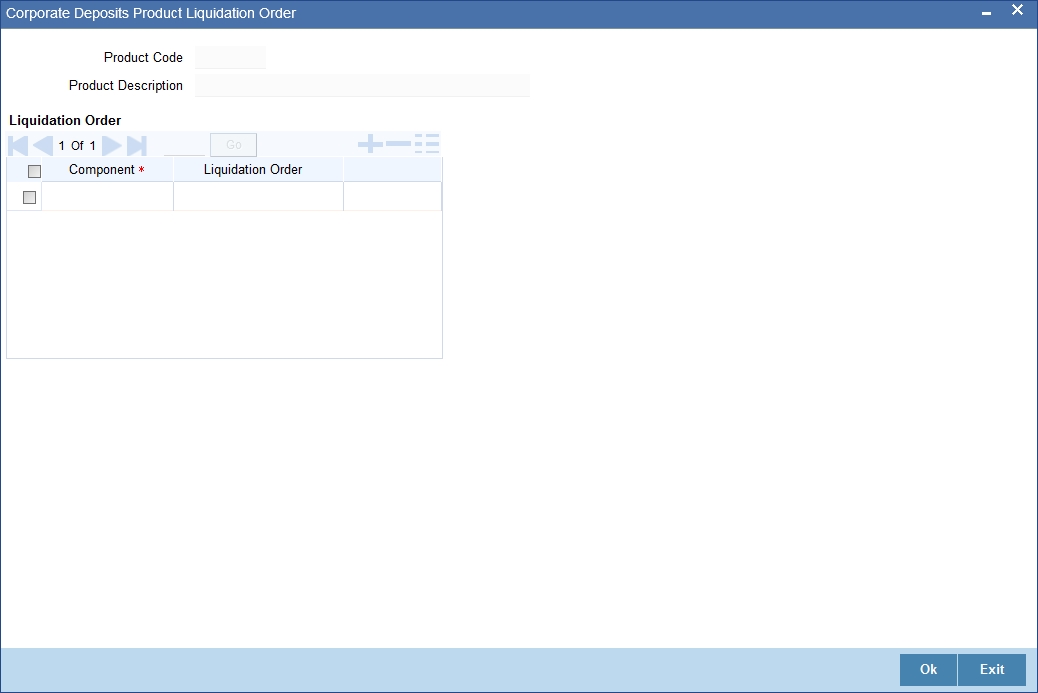
Task: Go to next page arrow
Action: pos(112,146)
